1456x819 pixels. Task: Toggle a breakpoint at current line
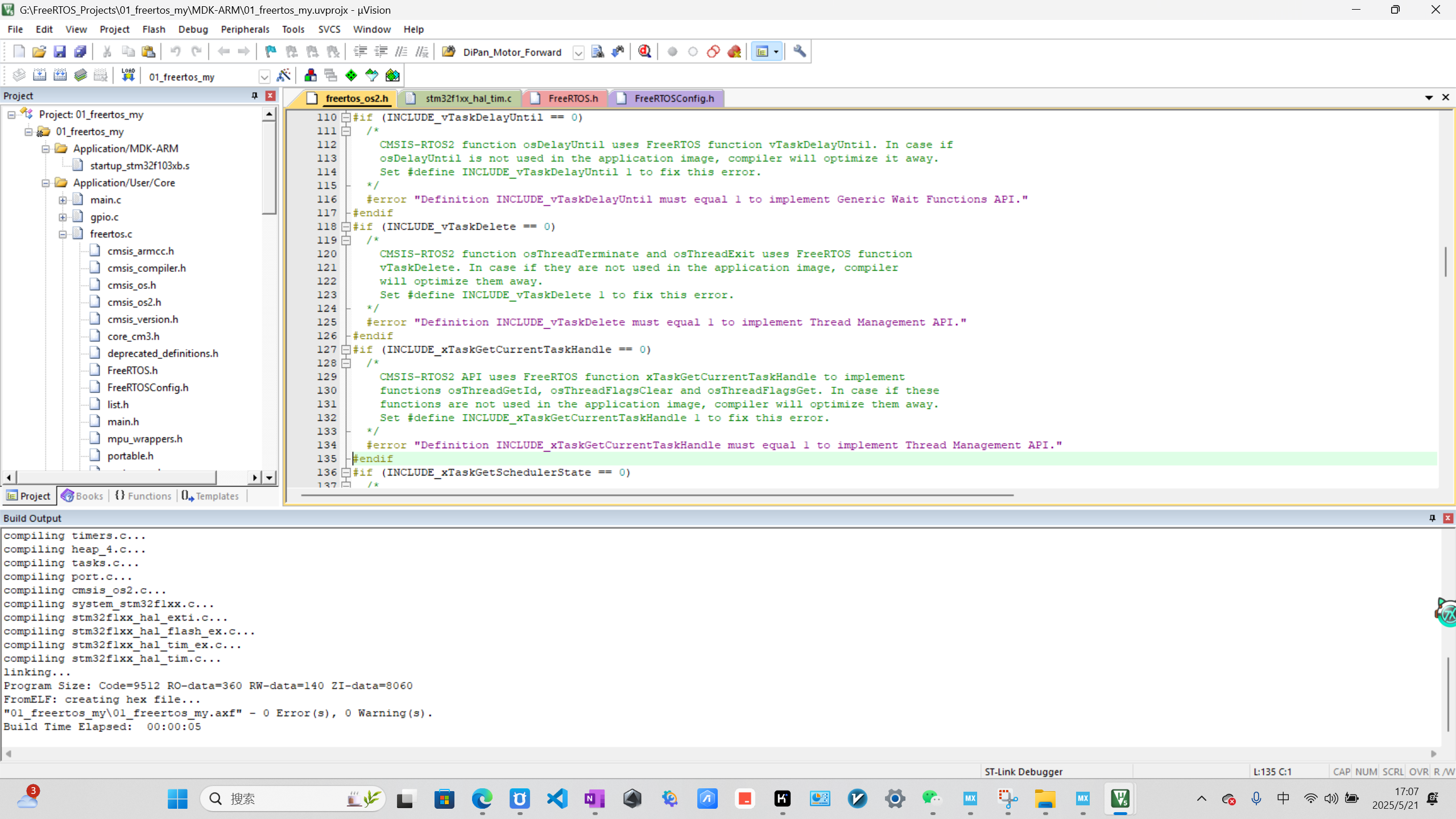[x=672, y=51]
